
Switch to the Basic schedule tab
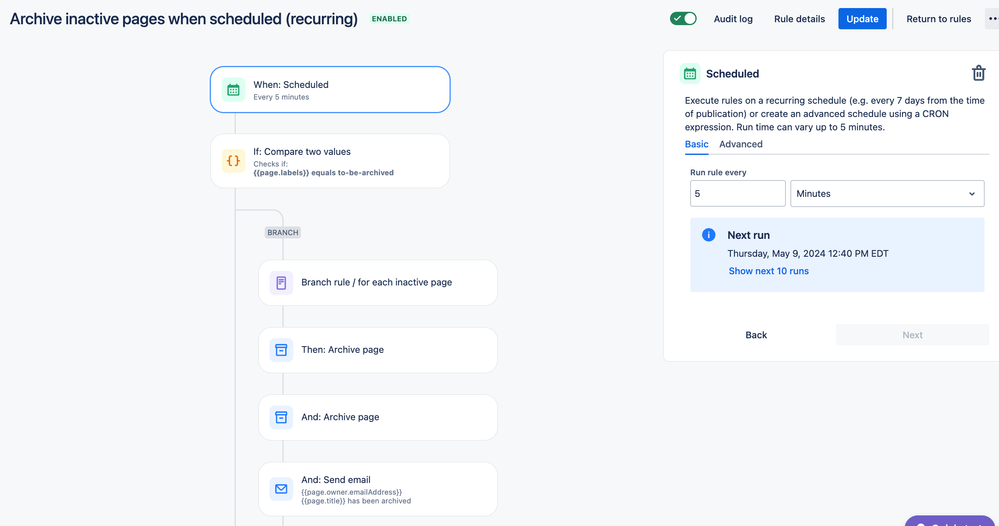point(696,144)
